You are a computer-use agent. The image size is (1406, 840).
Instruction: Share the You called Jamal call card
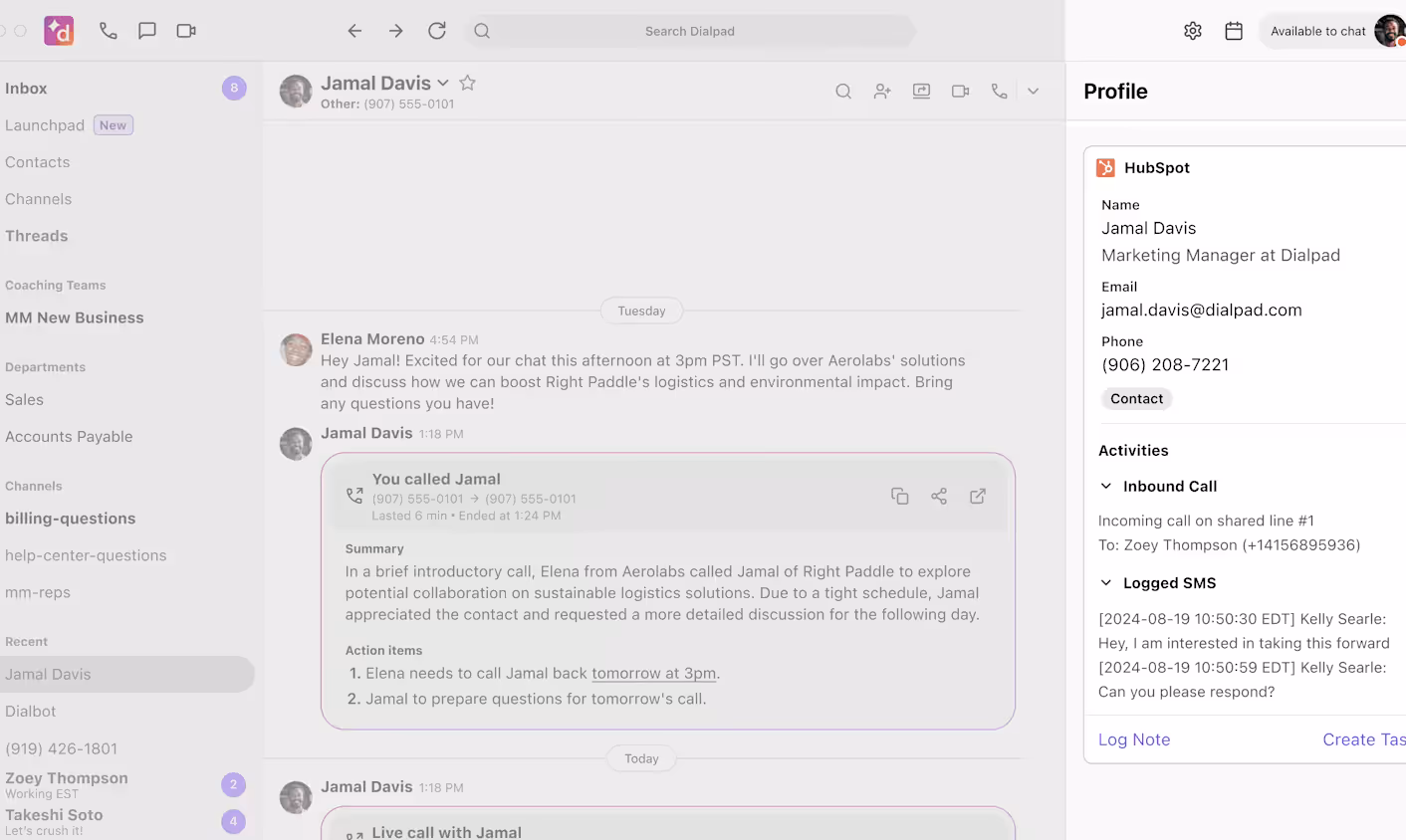pos(939,496)
